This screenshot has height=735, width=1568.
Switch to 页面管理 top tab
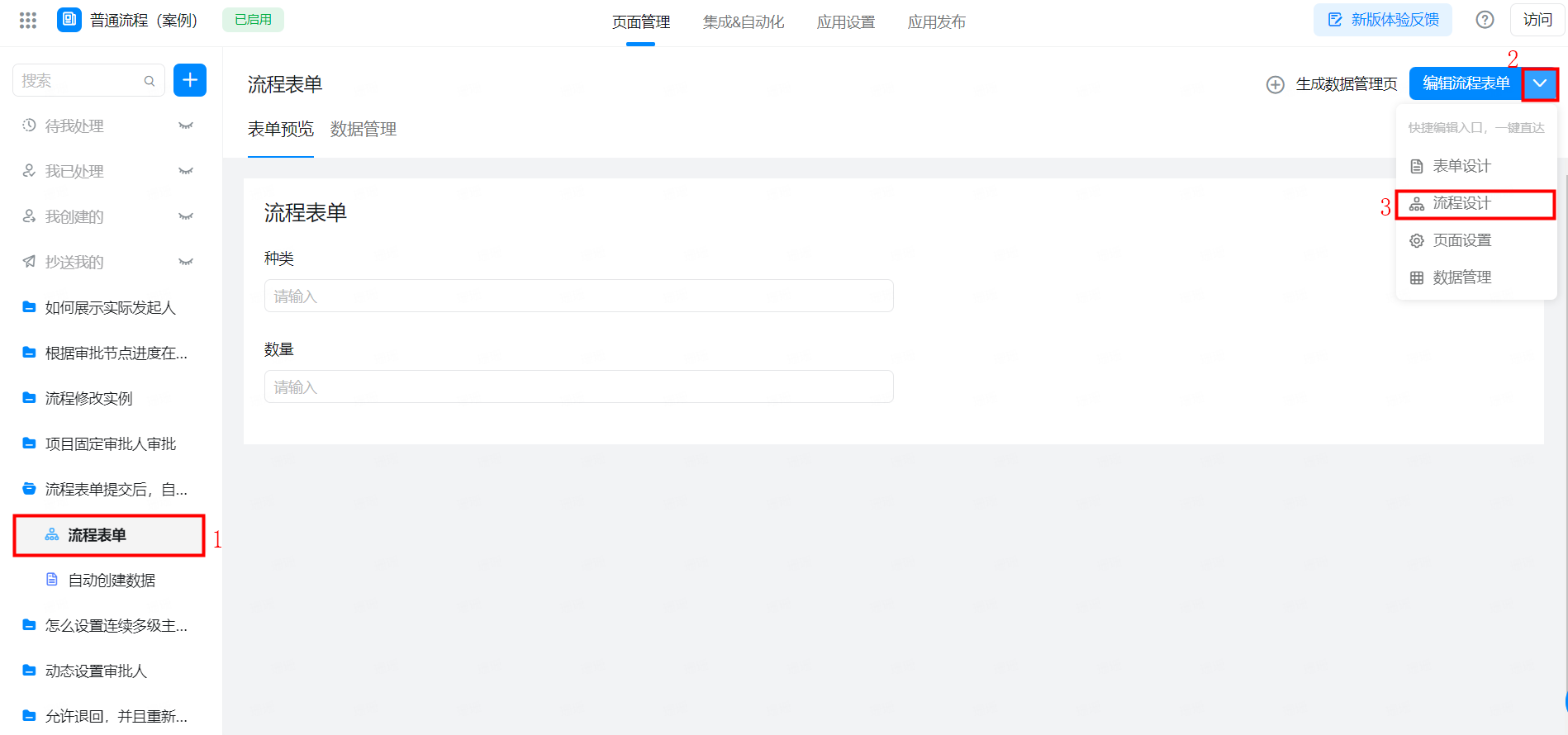641,21
